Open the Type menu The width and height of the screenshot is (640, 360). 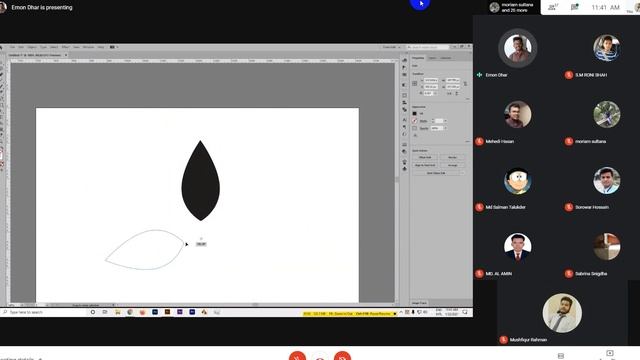pos(43,47)
